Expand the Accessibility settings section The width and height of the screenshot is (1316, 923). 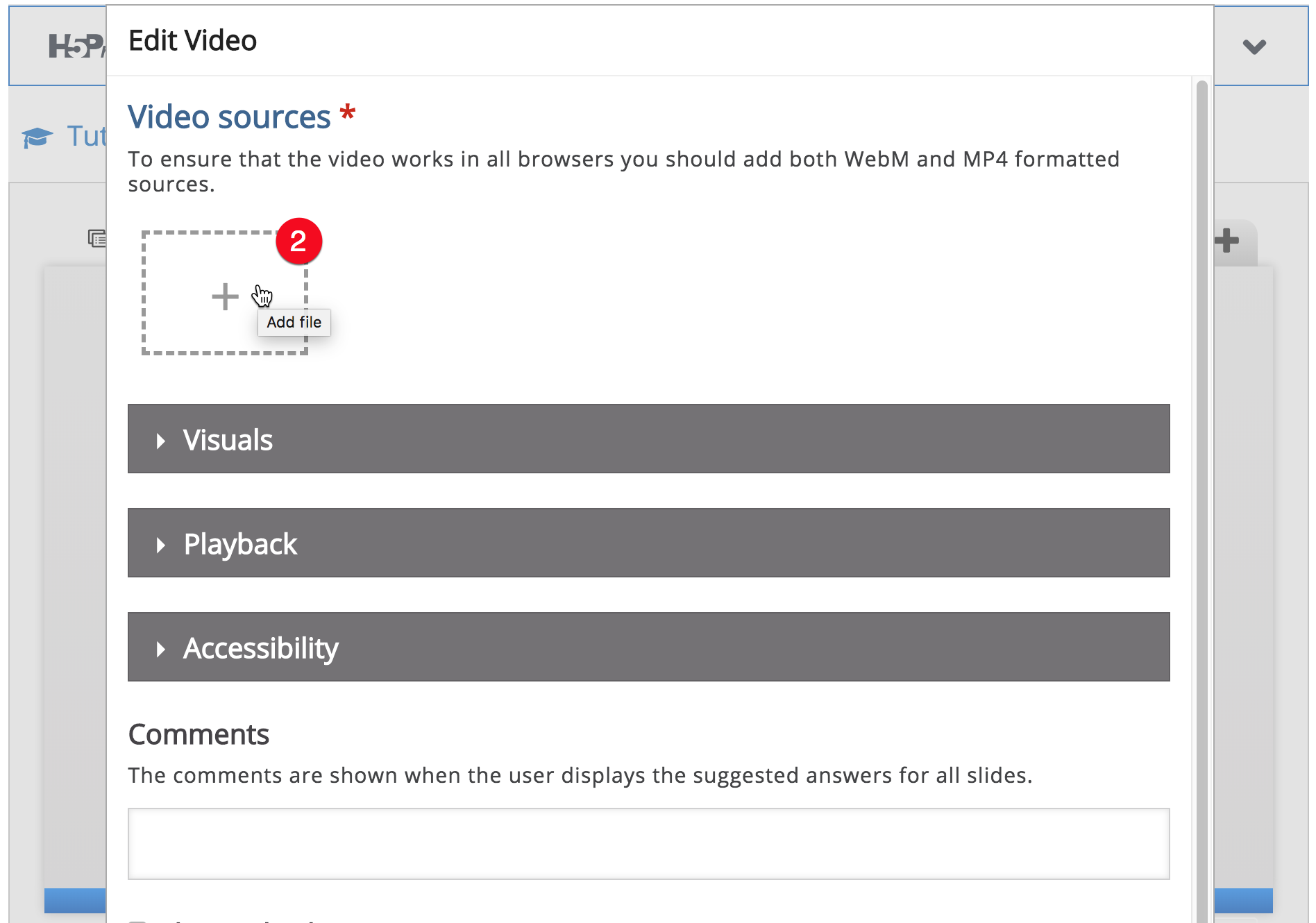pos(648,647)
